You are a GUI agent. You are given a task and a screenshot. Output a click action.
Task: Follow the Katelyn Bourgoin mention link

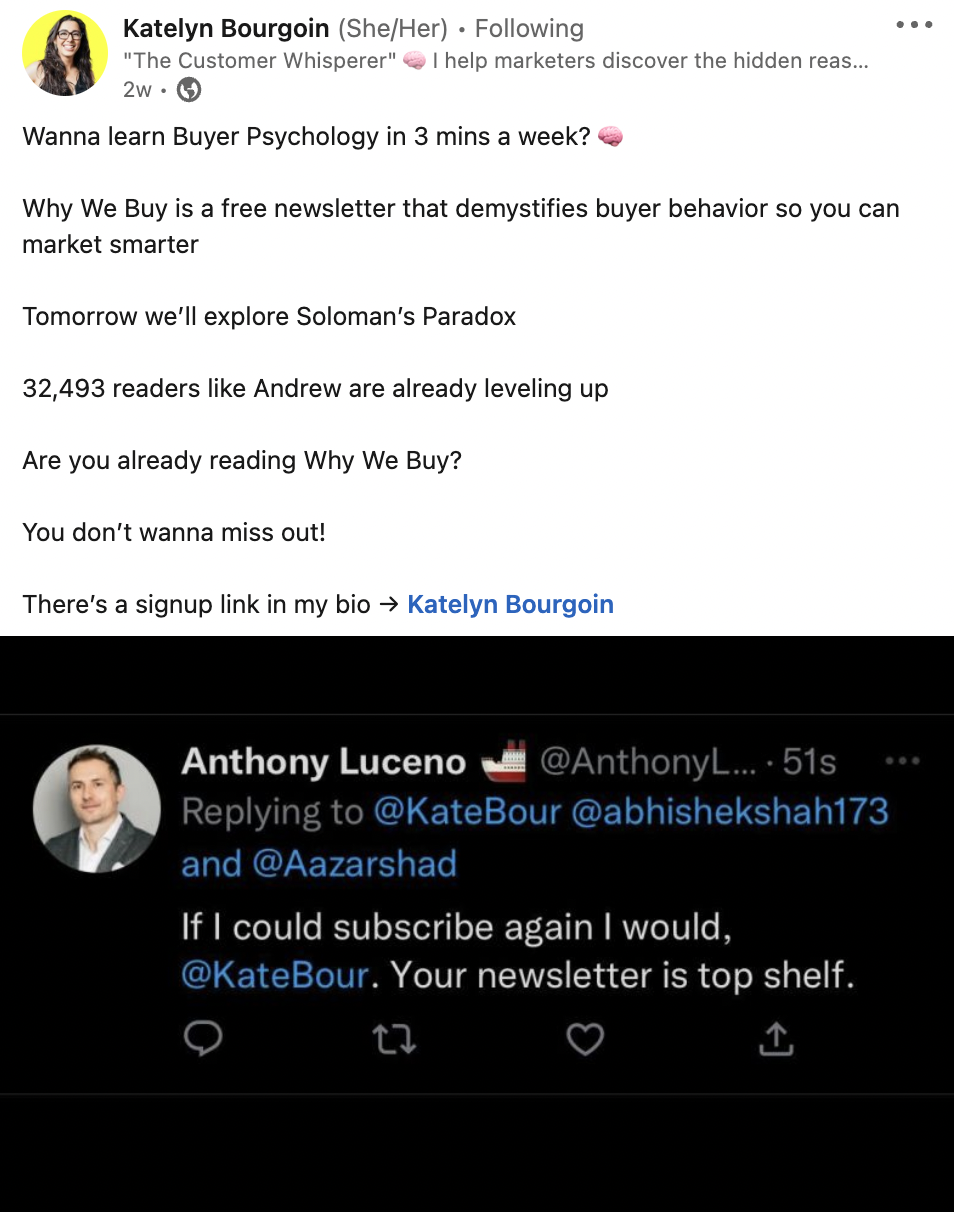(510, 604)
